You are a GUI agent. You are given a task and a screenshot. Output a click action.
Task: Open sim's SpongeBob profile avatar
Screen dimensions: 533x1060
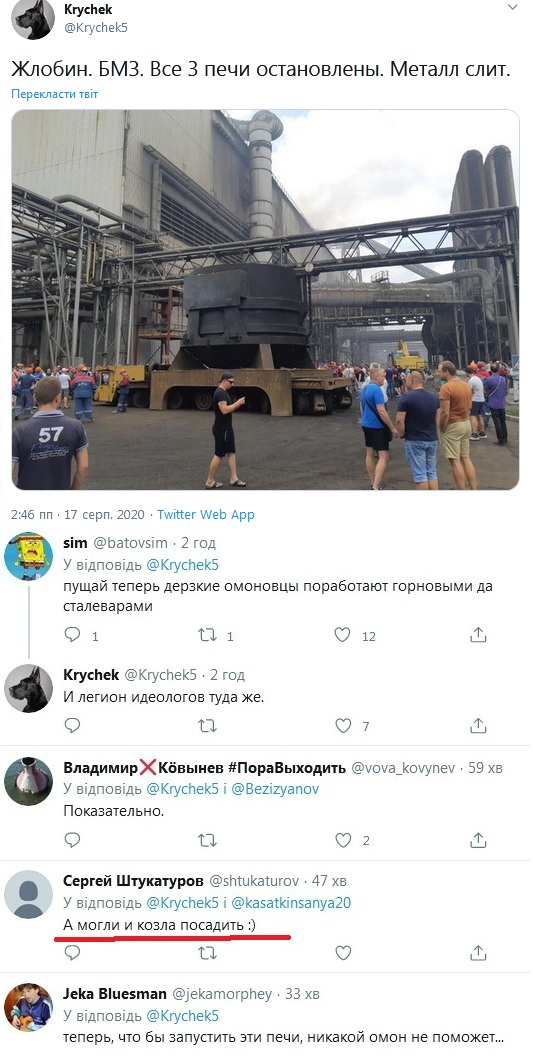[x=28, y=556]
